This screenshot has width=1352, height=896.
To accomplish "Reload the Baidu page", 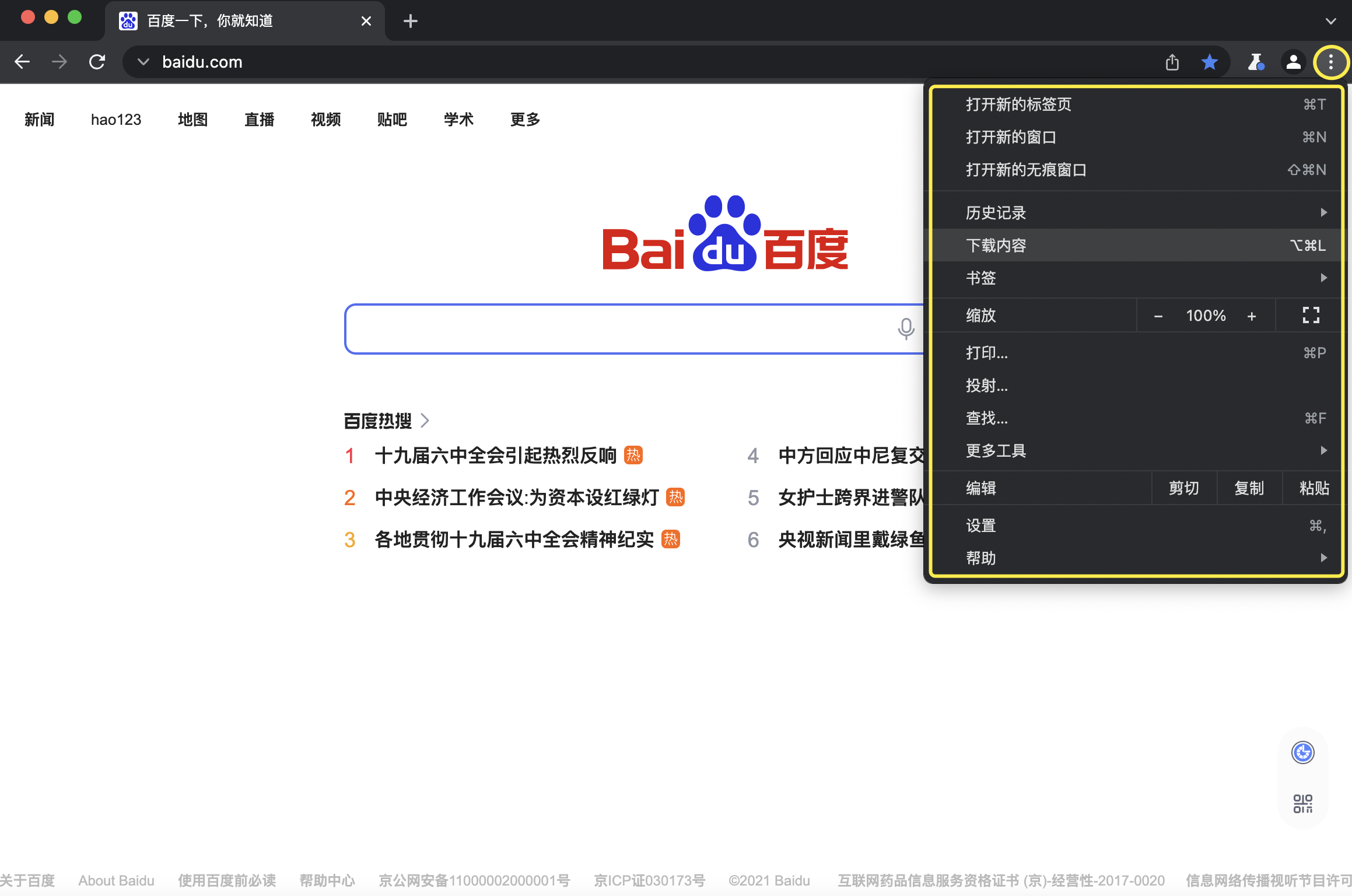I will 97,62.
